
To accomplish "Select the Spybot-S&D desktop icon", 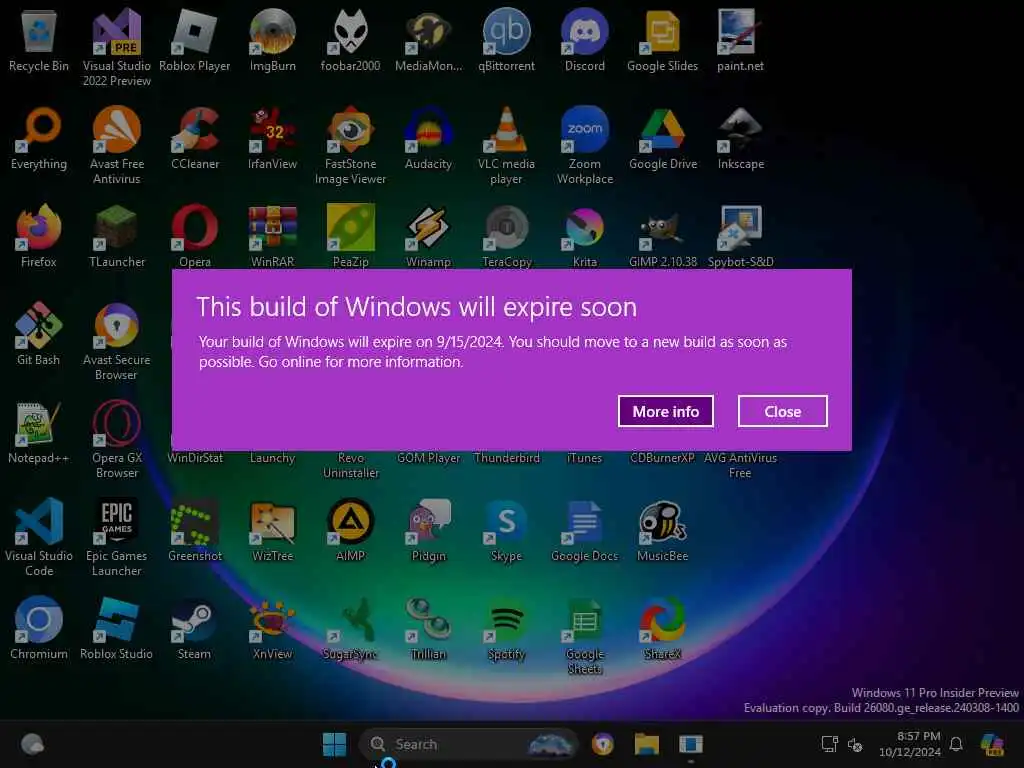I will point(740,236).
